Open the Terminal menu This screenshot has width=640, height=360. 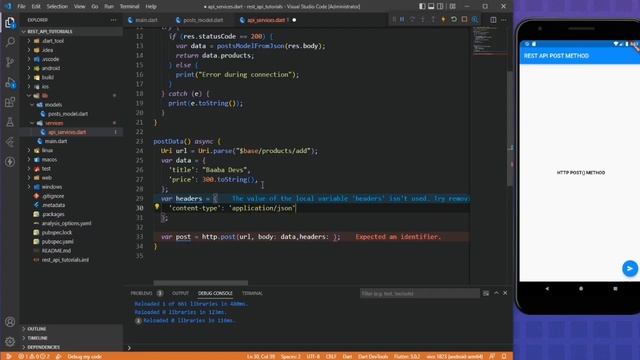click(129, 7)
